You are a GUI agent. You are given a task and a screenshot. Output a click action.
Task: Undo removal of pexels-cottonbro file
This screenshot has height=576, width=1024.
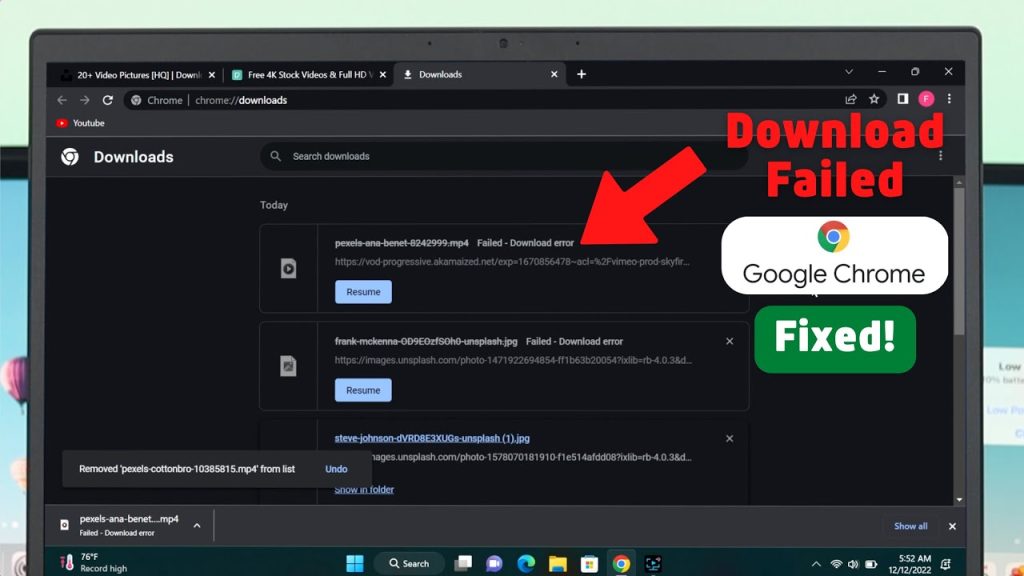pyautogui.click(x=336, y=469)
